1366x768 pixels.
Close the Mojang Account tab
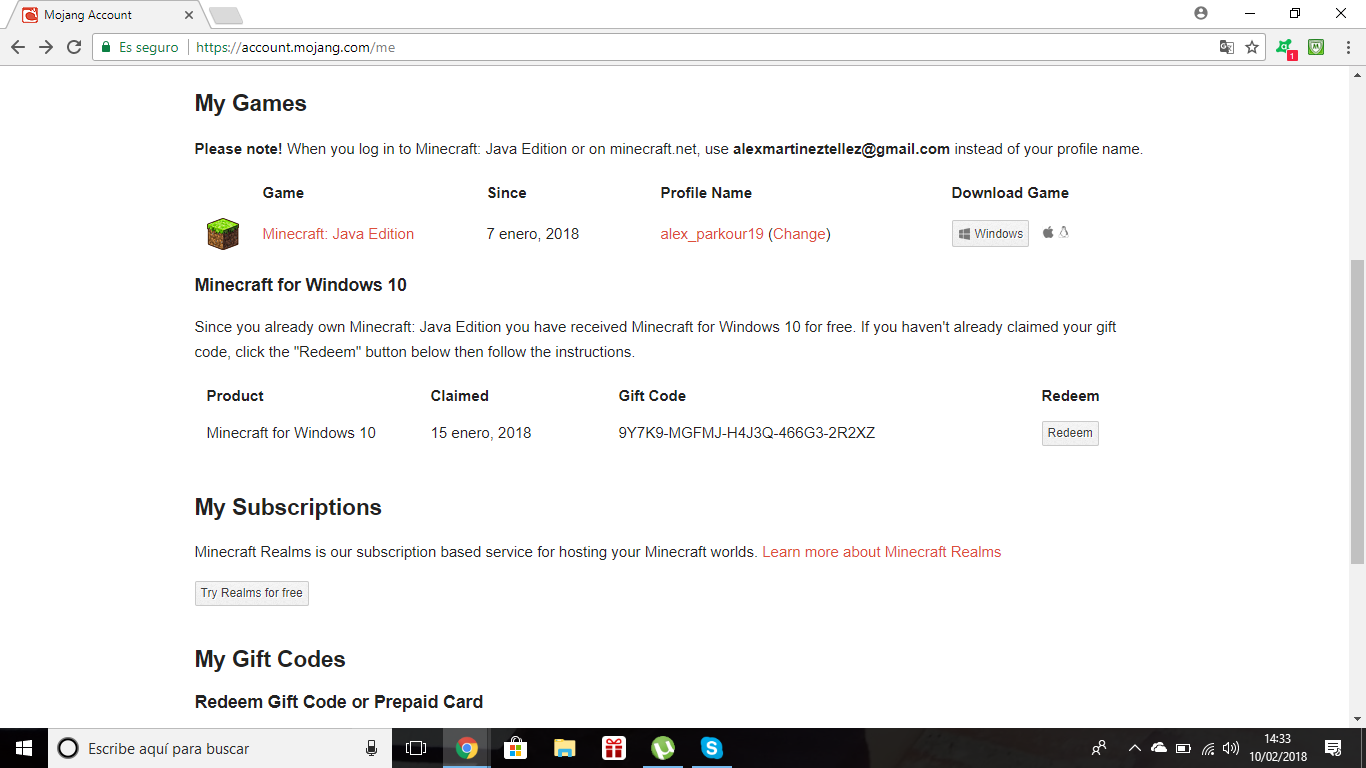click(189, 15)
